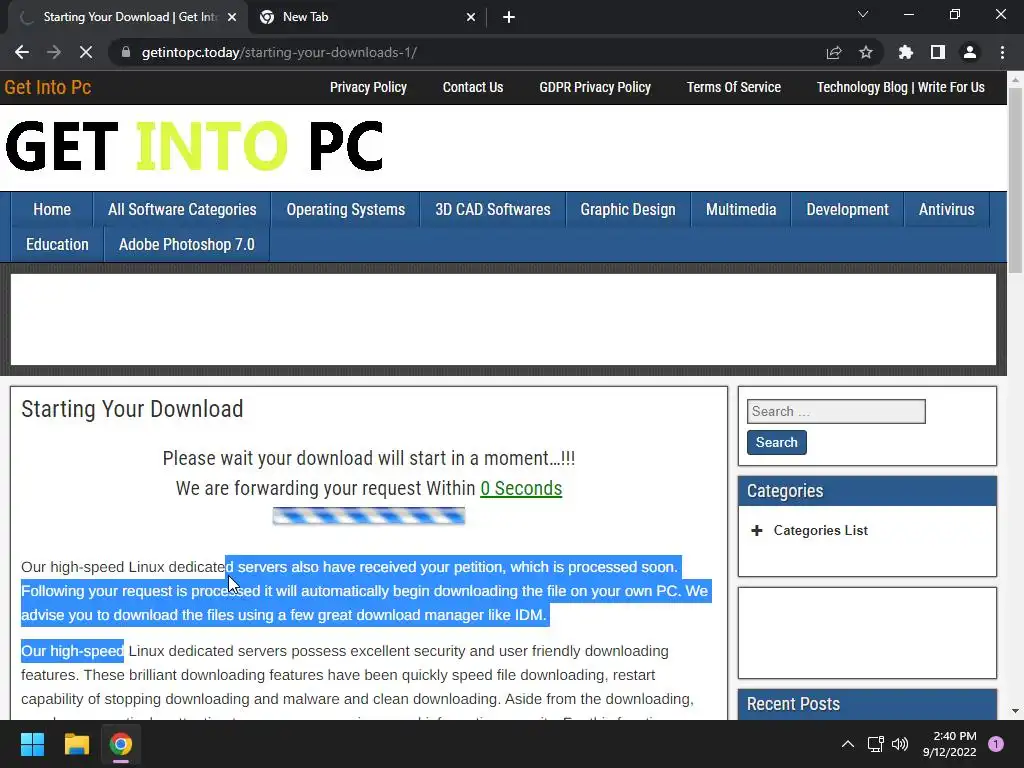Open the Terms Of Service link
The image size is (1024, 768).
[733, 87]
